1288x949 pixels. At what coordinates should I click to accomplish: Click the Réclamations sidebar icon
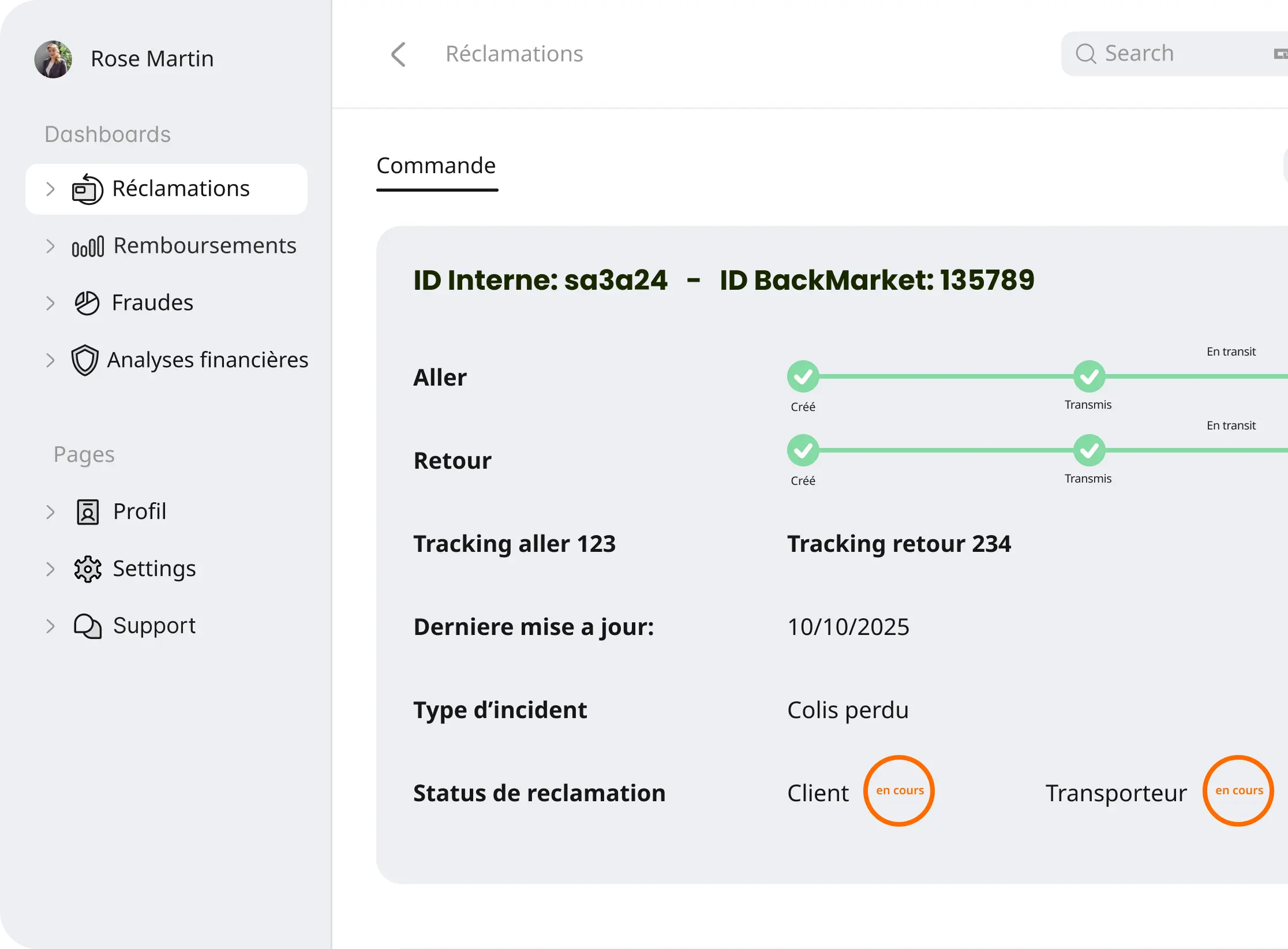point(87,189)
